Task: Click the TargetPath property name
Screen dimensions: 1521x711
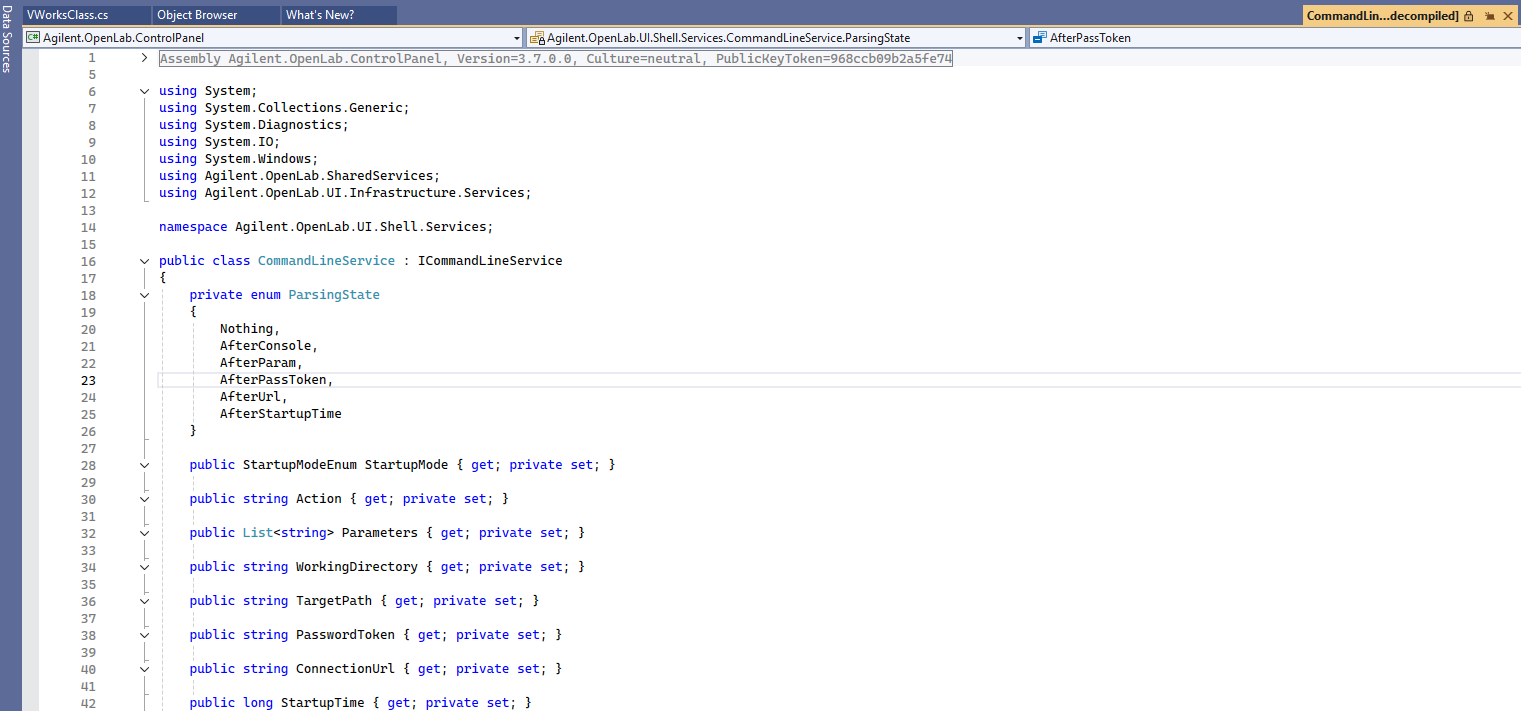Action: (334, 601)
